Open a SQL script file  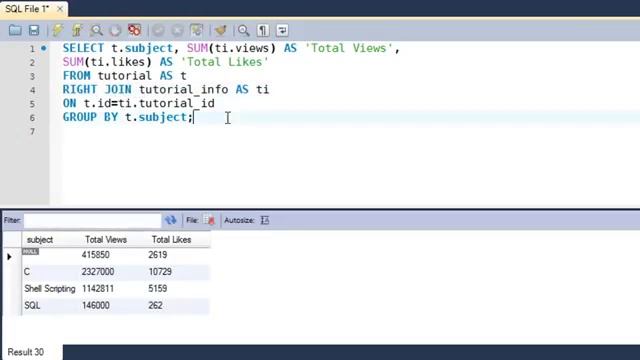point(15,30)
